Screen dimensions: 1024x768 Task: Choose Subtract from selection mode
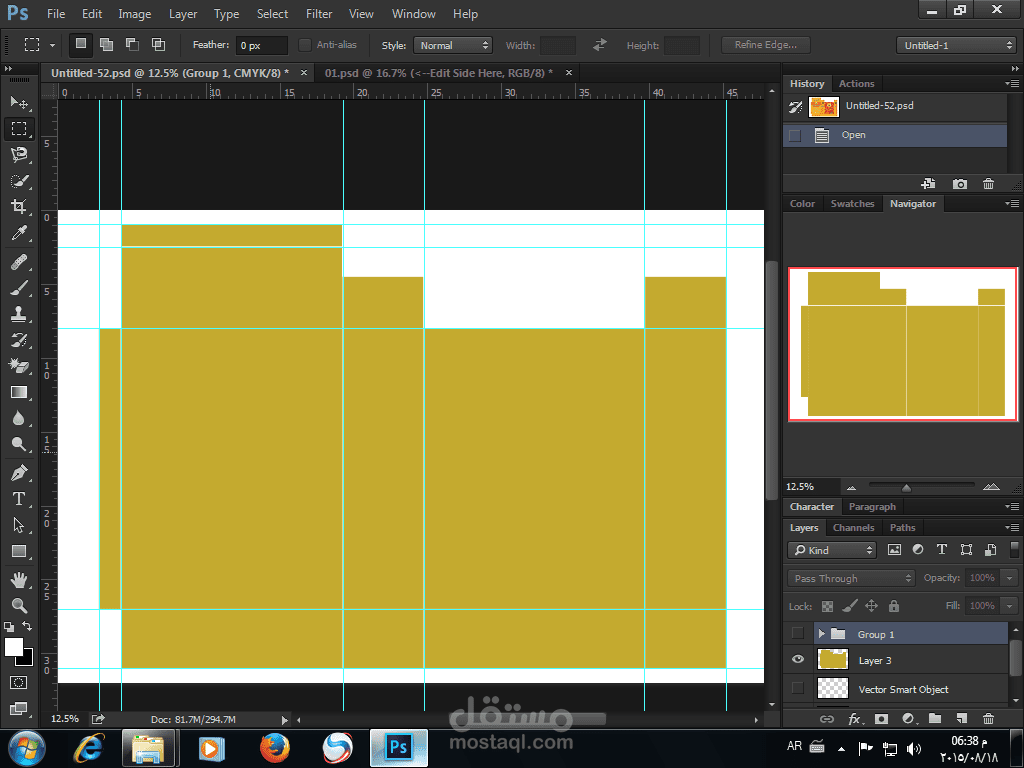[x=132, y=44]
